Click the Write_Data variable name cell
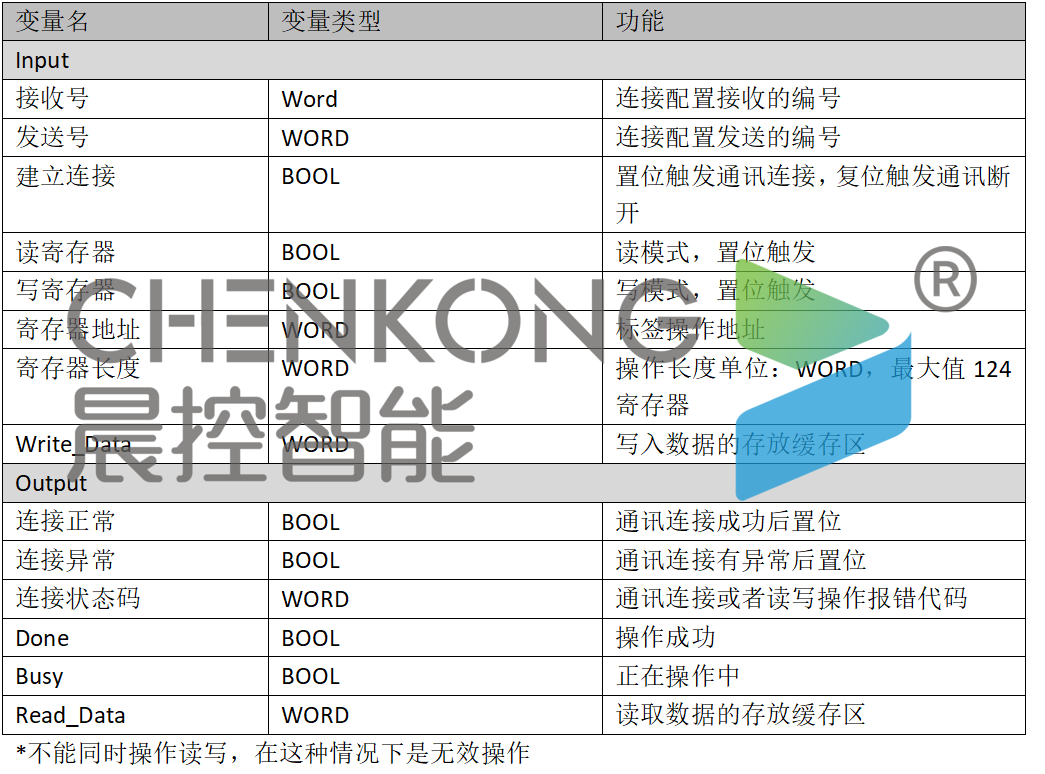Image resolution: width=1045 pixels, height=774 pixels. pos(73,444)
